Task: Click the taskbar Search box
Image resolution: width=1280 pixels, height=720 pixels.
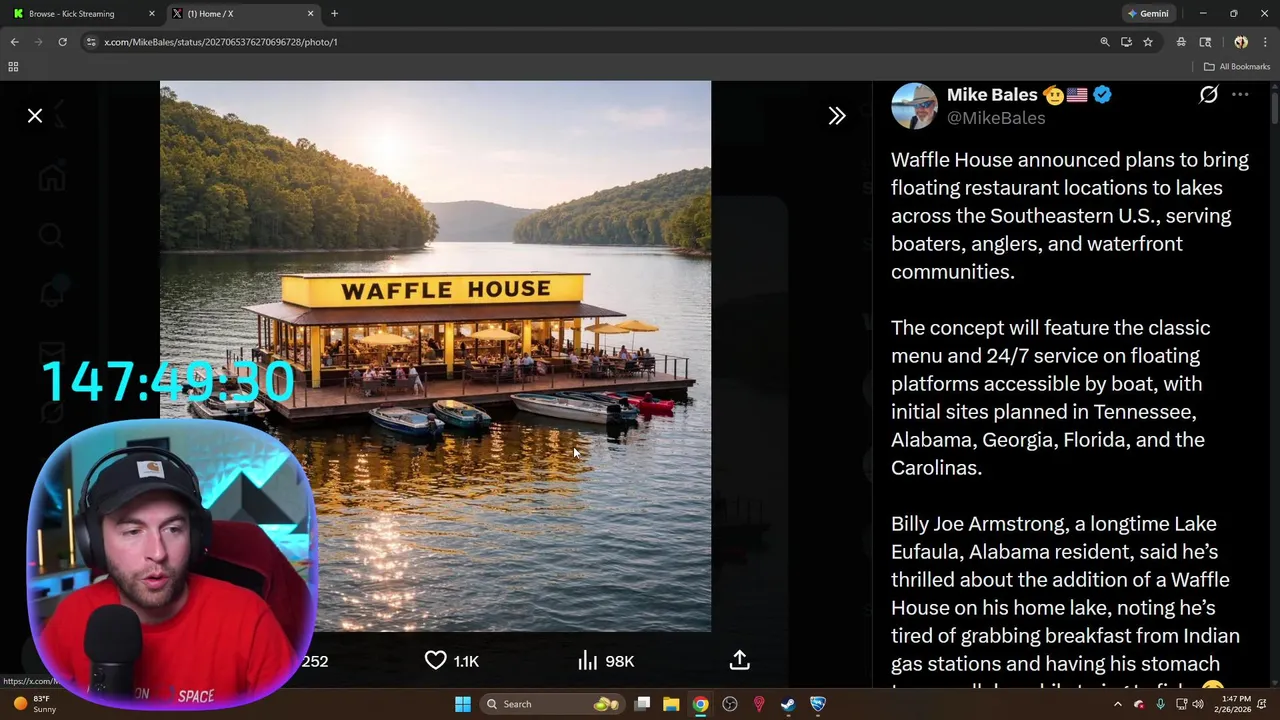Action: (551, 704)
